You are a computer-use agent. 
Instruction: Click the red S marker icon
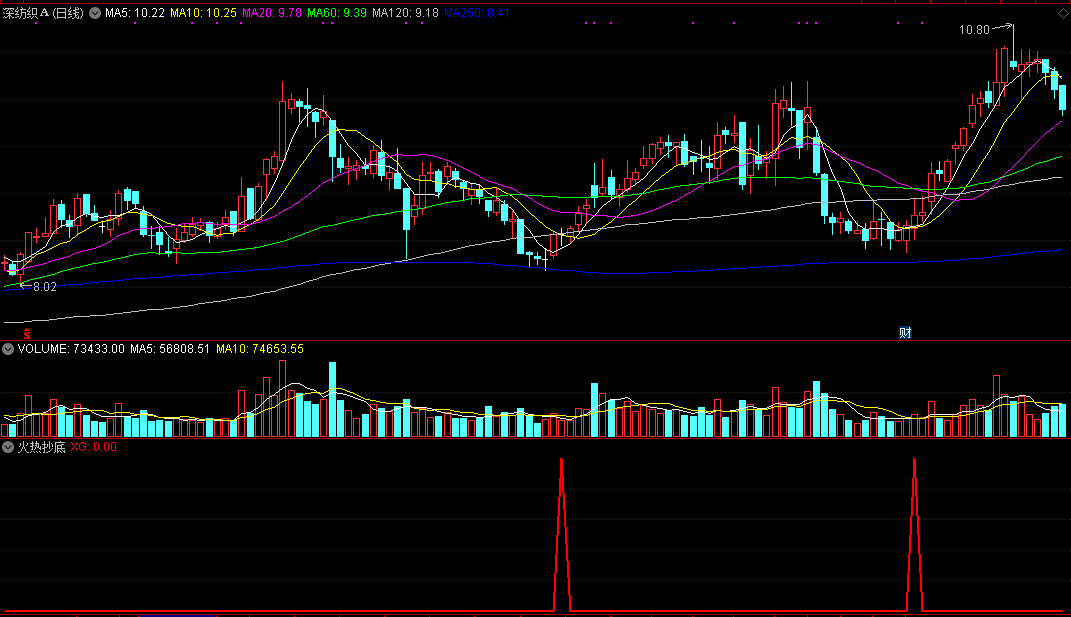pos(27,334)
